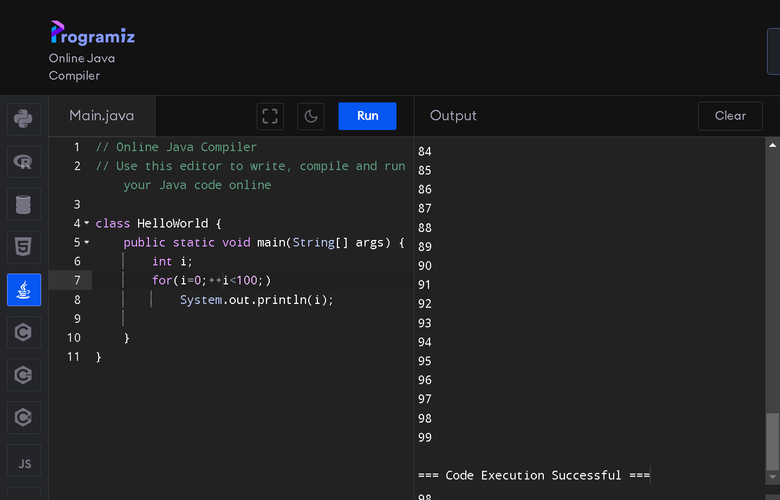The image size is (780, 500).
Task: Click the active Java compiler icon
Action: (24, 290)
